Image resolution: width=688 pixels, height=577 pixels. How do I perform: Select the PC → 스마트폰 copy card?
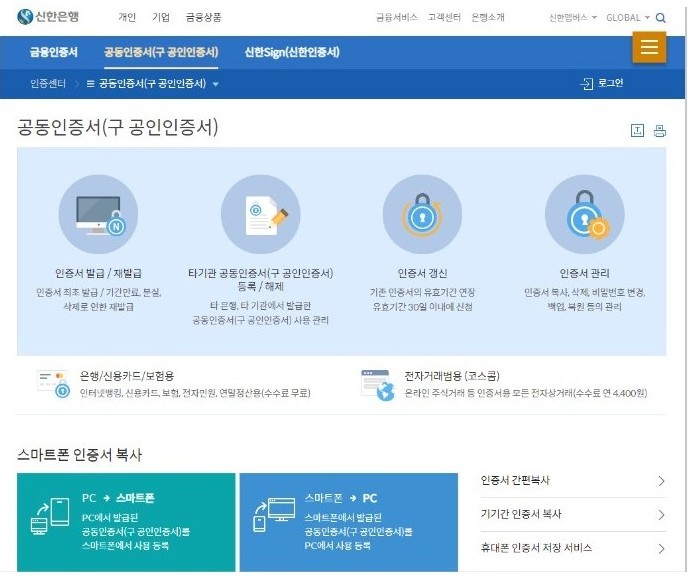coord(126,522)
